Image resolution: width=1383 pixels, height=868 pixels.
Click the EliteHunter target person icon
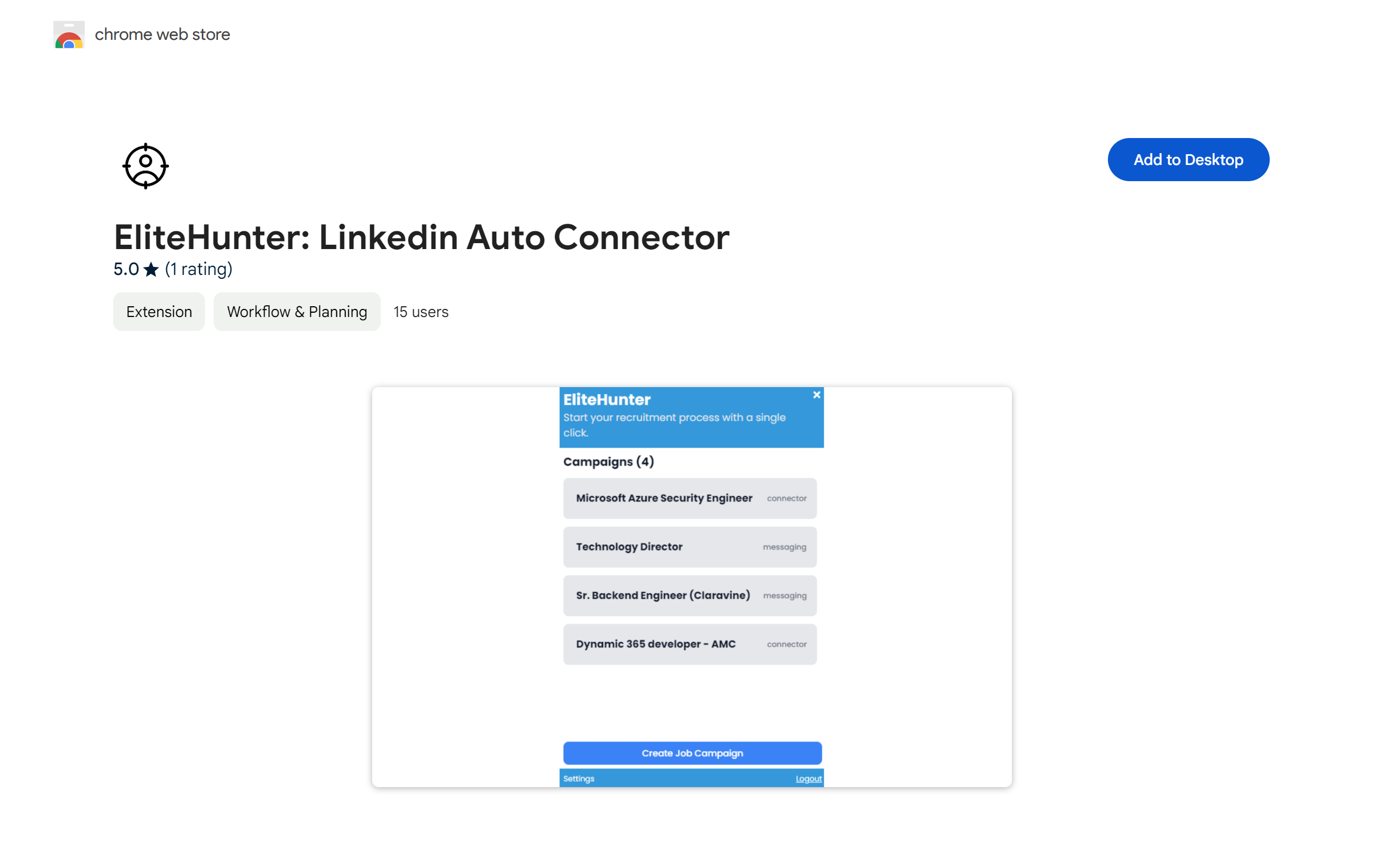point(145,166)
